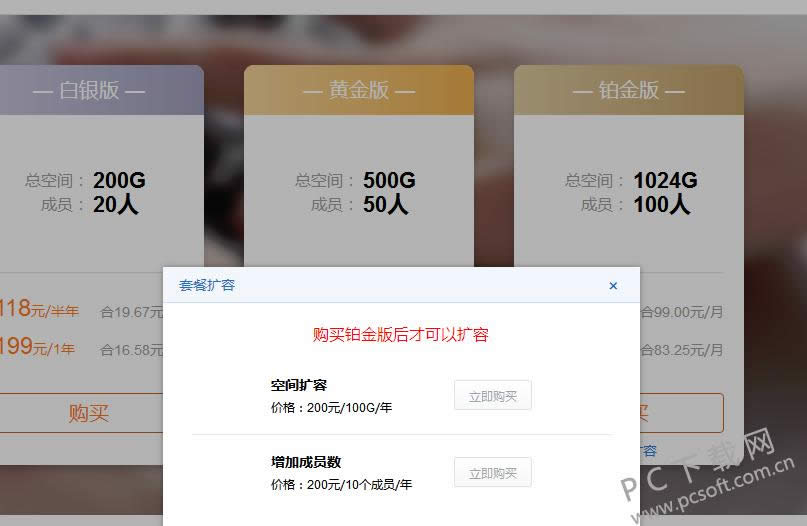Click the 1024G total space value
The height and width of the screenshot is (526, 807).
tap(665, 181)
